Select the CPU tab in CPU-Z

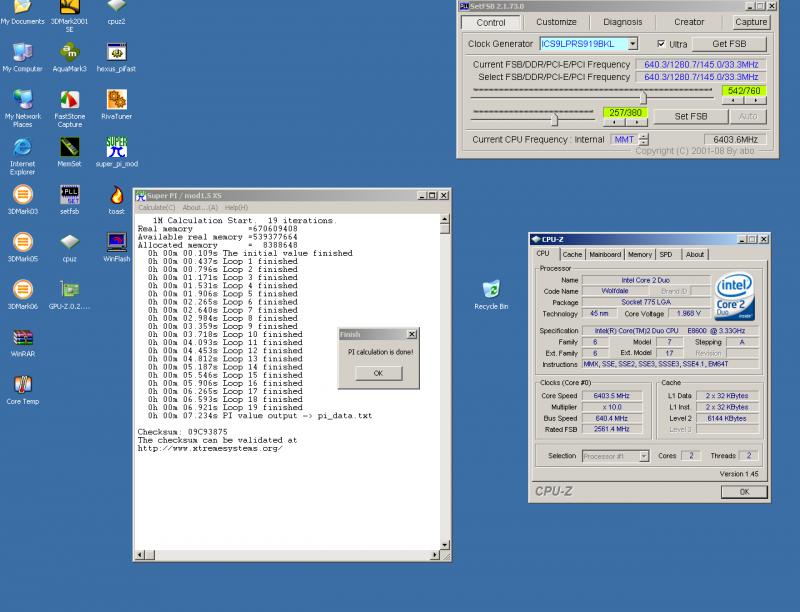543,253
